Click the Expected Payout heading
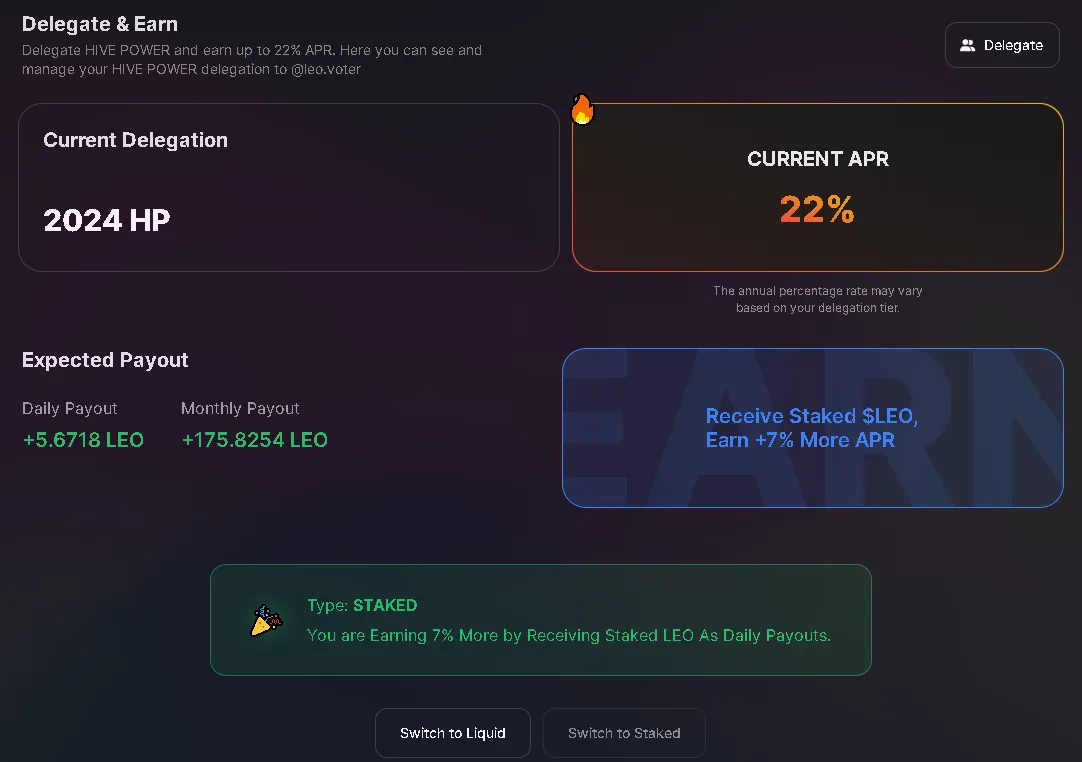 tap(105, 360)
